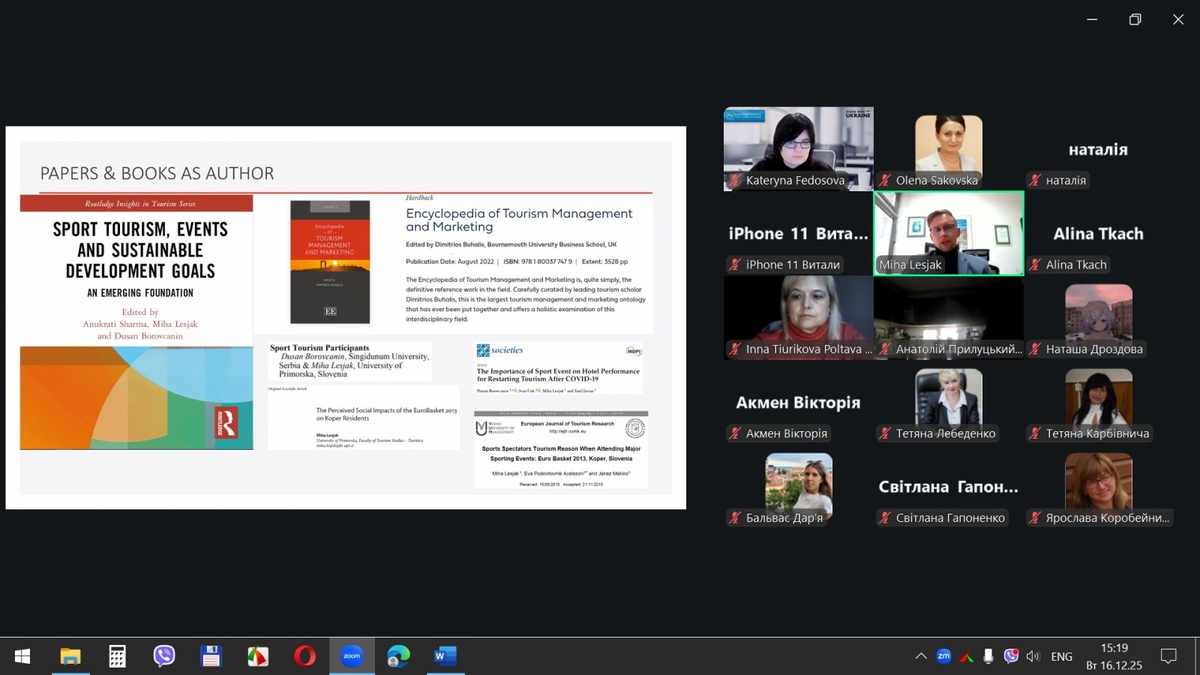
Task: Click the shared slide on Encyclopedia book cover
Action: [328, 262]
